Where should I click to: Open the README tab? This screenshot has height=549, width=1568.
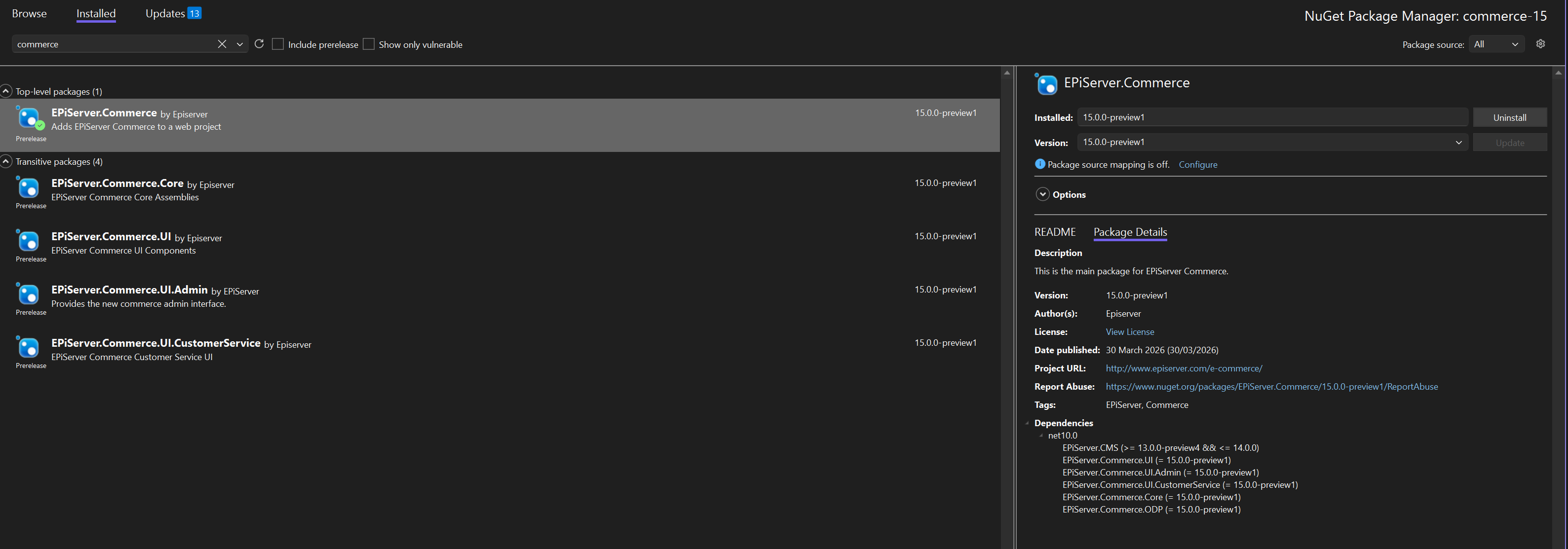[1055, 232]
